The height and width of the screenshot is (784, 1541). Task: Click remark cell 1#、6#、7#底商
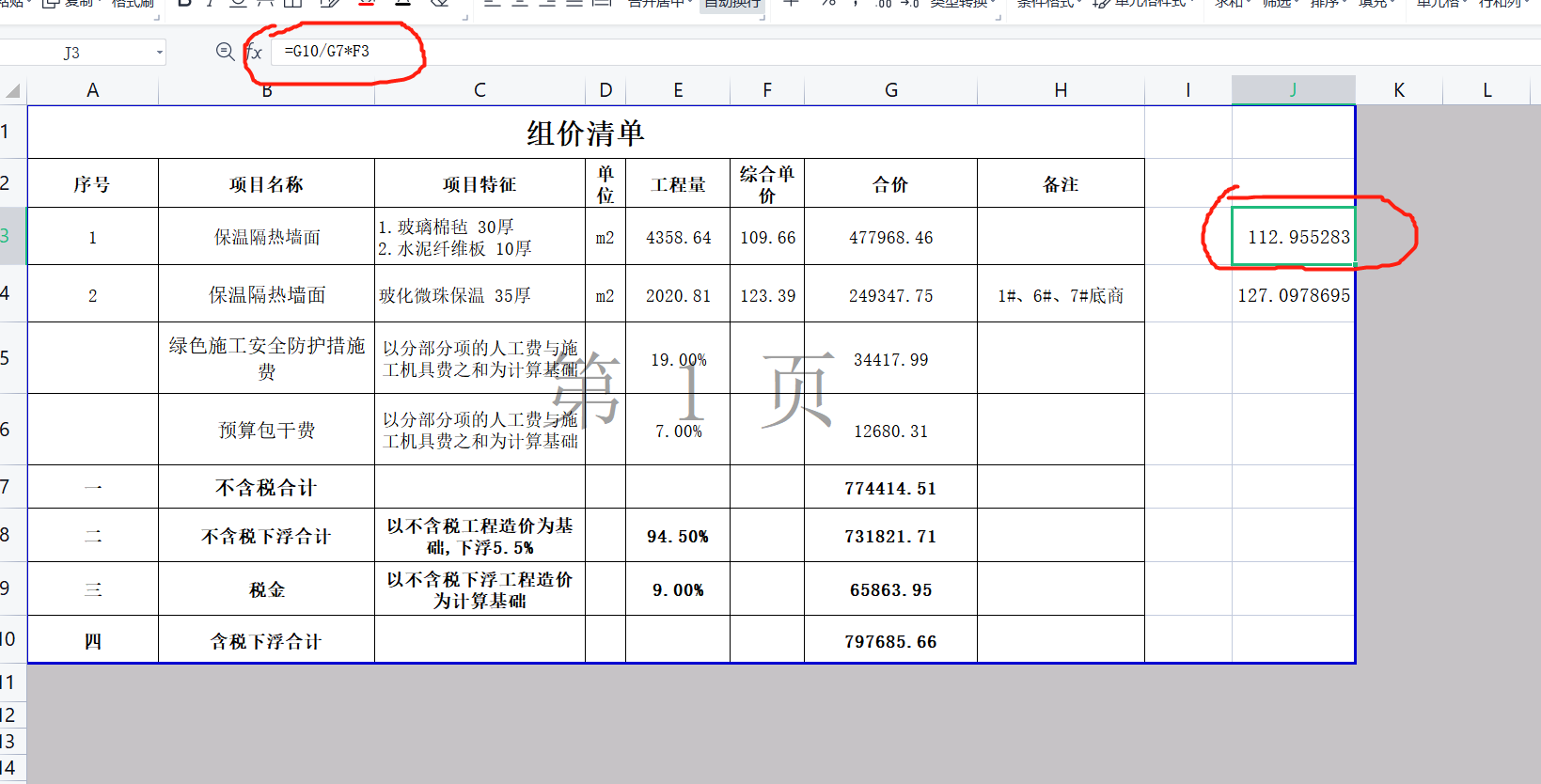1061,295
